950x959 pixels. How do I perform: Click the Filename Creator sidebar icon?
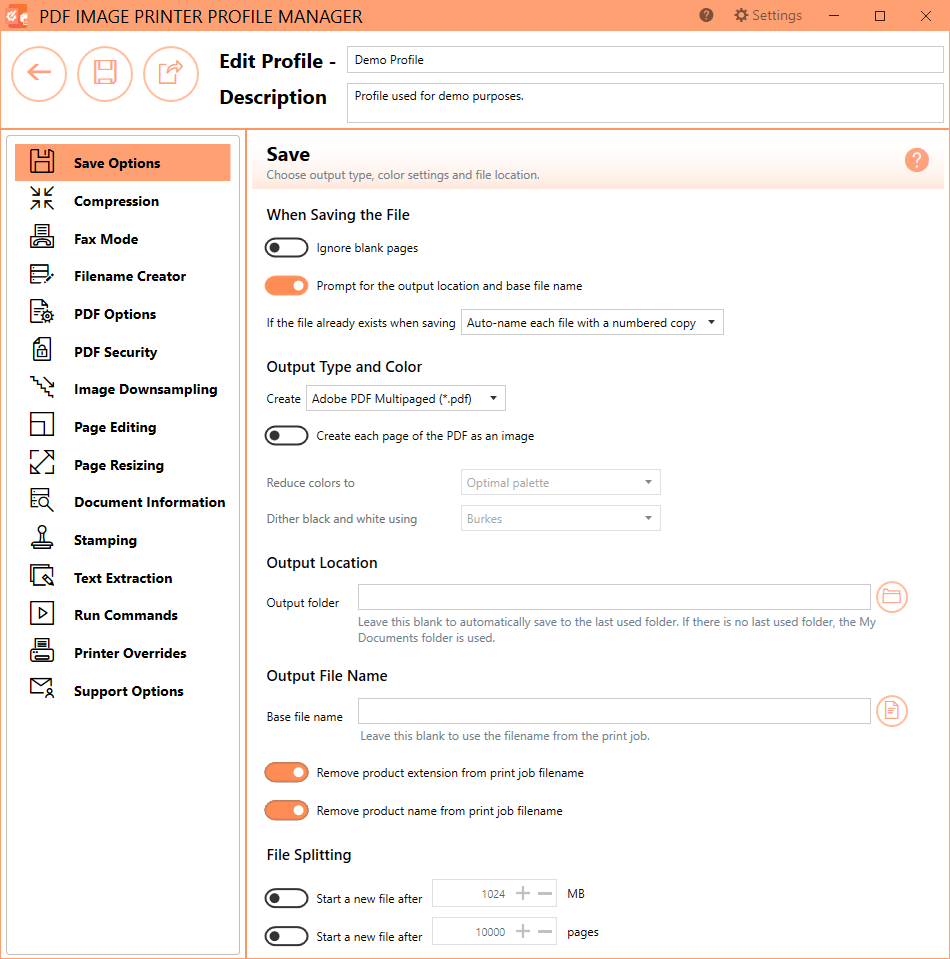[x=41, y=276]
